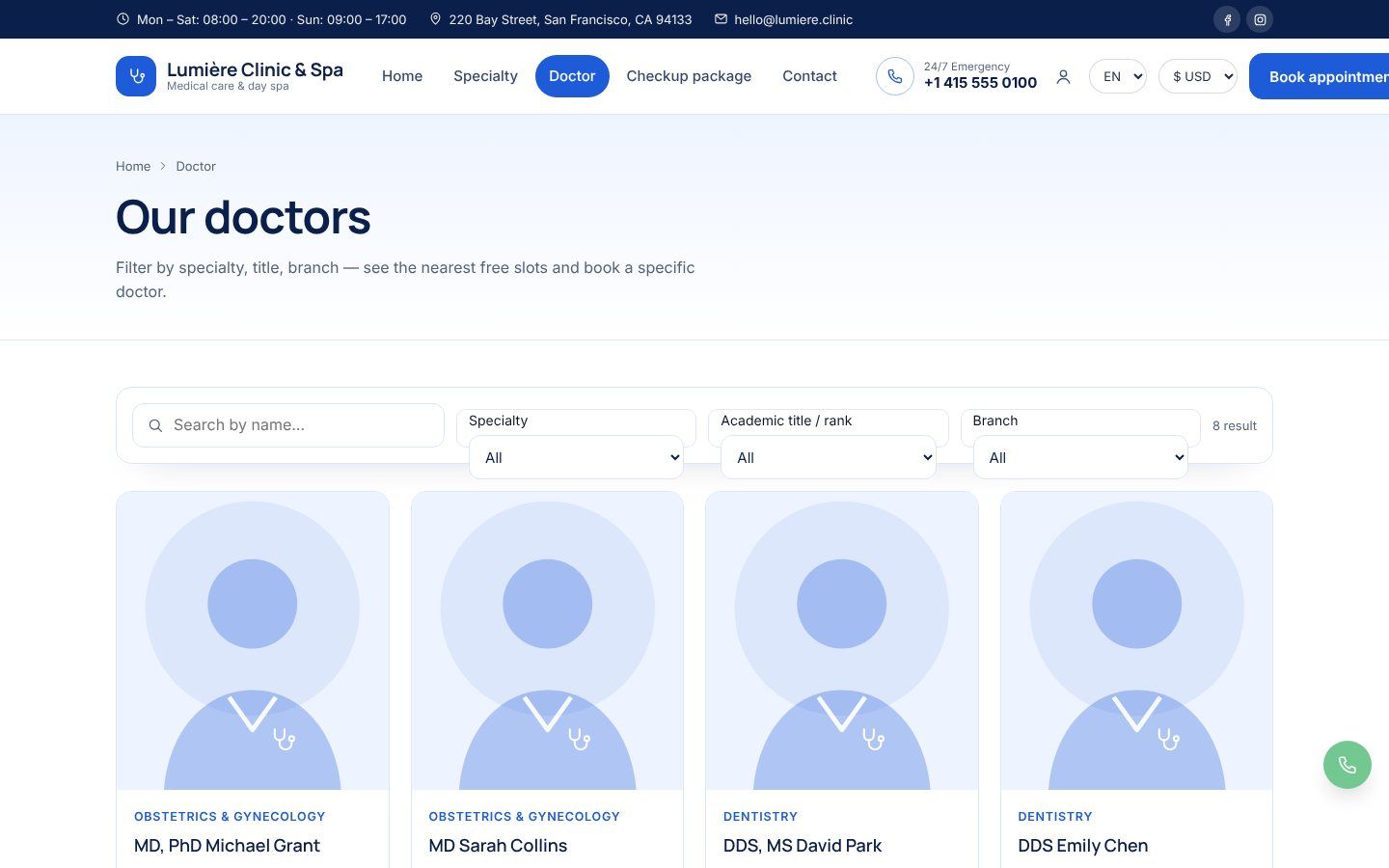Click the Medical care & day spa tagline
The height and width of the screenshot is (868, 1389).
(228, 87)
